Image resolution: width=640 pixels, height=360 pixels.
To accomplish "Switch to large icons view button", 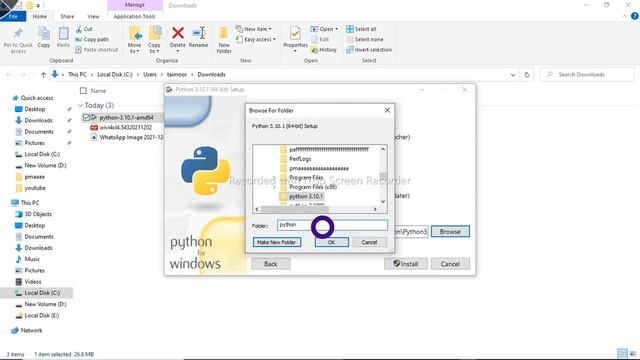I will 632,354.
